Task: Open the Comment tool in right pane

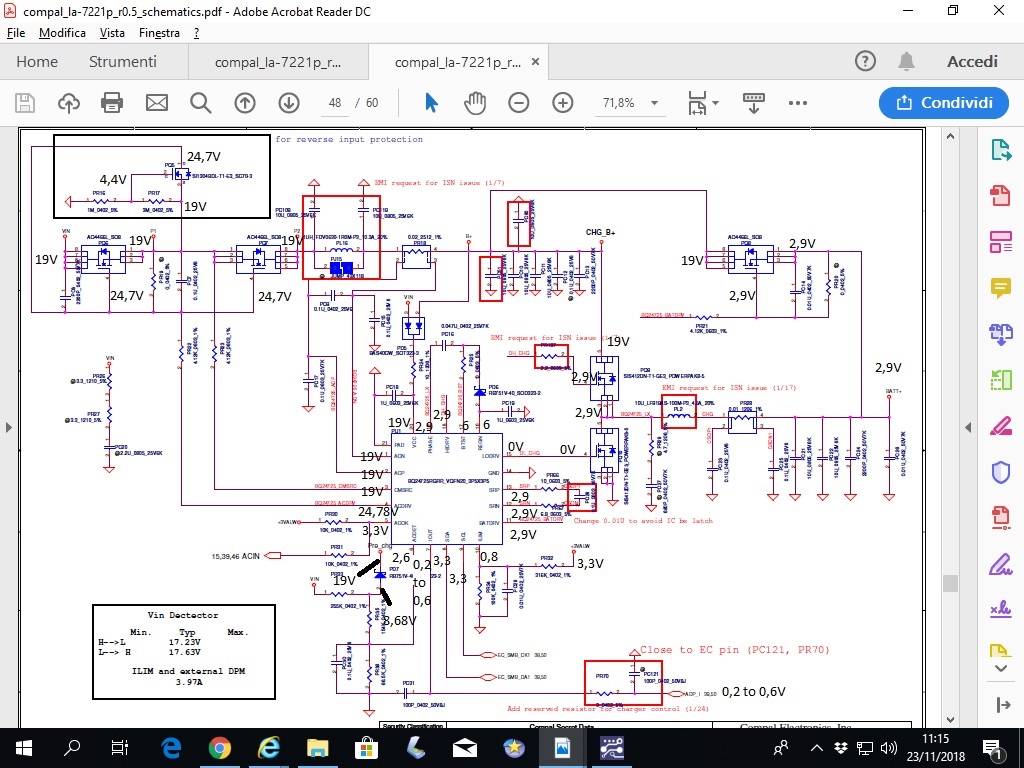Action: click(1000, 288)
